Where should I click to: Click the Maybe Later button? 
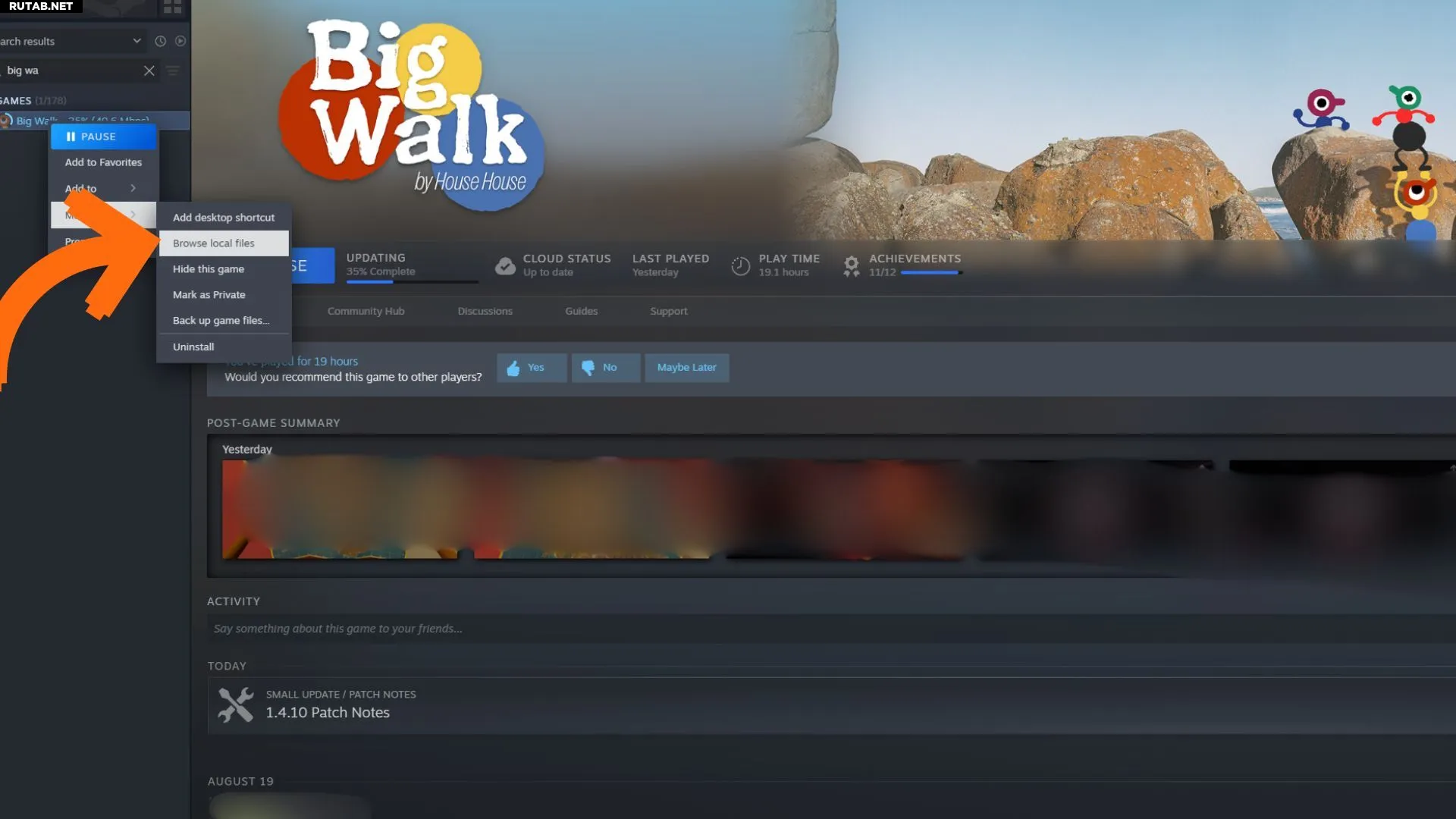tap(686, 368)
